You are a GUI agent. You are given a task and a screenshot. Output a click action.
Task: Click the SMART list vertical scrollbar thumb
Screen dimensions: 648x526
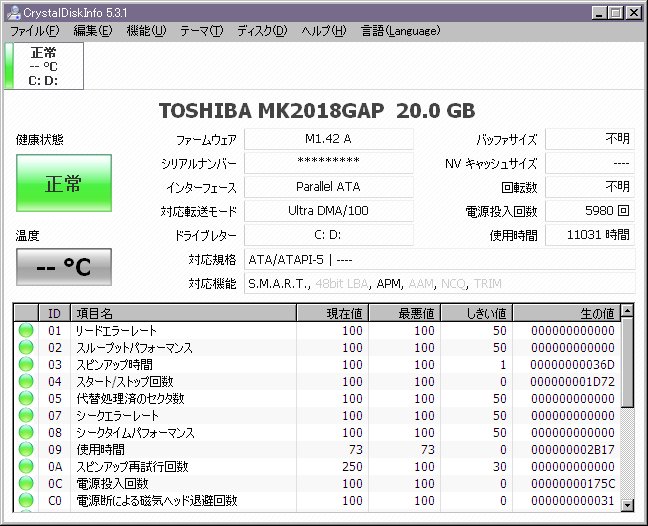[x=627, y=362]
